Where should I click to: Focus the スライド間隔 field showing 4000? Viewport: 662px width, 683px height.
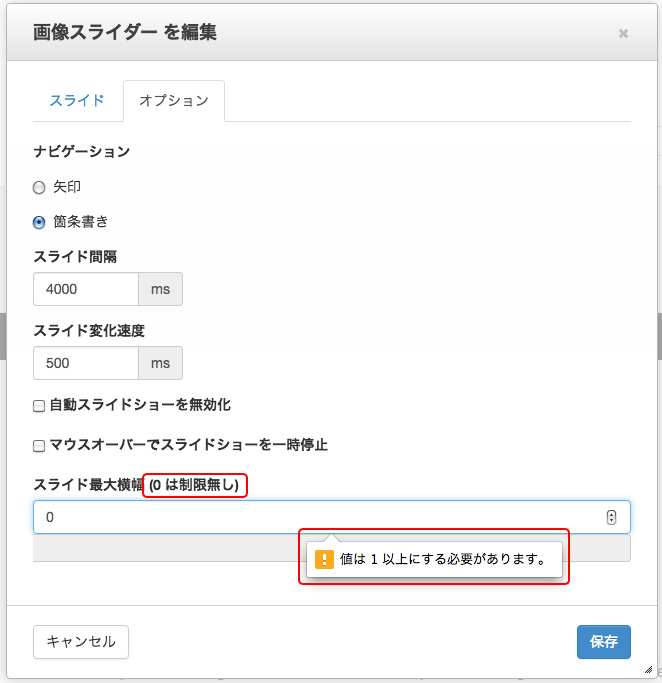(x=86, y=289)
